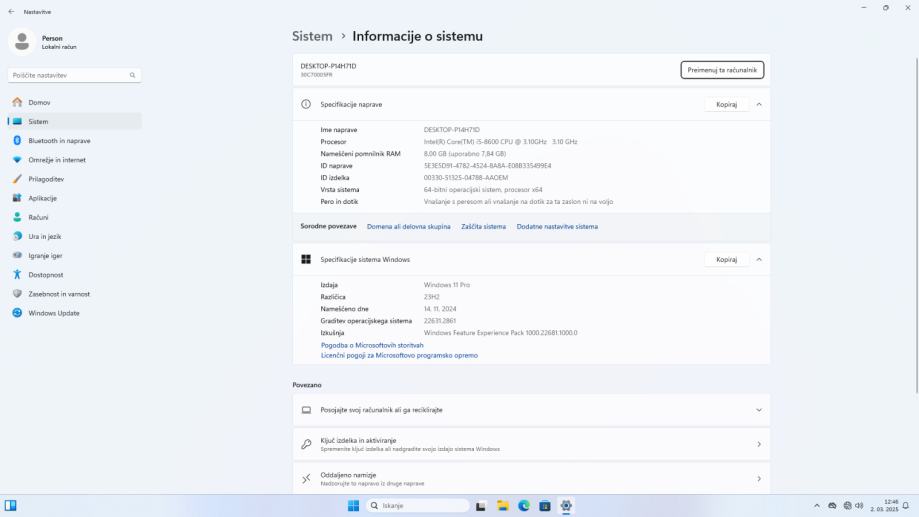Open Omrežje in internet settings

pyautogui.click(x=74, y=160)
